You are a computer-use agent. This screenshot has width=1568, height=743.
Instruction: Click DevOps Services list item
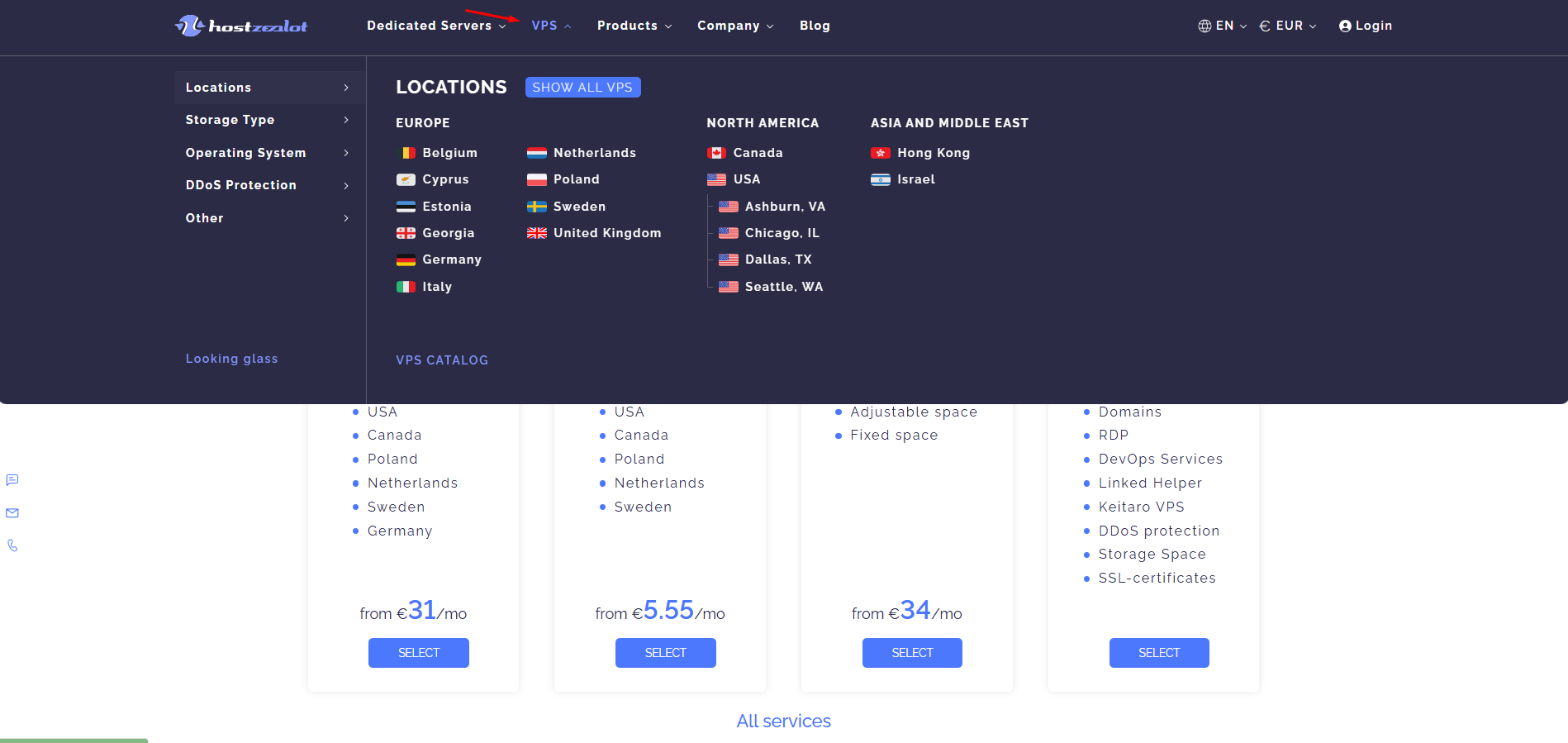[1161, 459]
